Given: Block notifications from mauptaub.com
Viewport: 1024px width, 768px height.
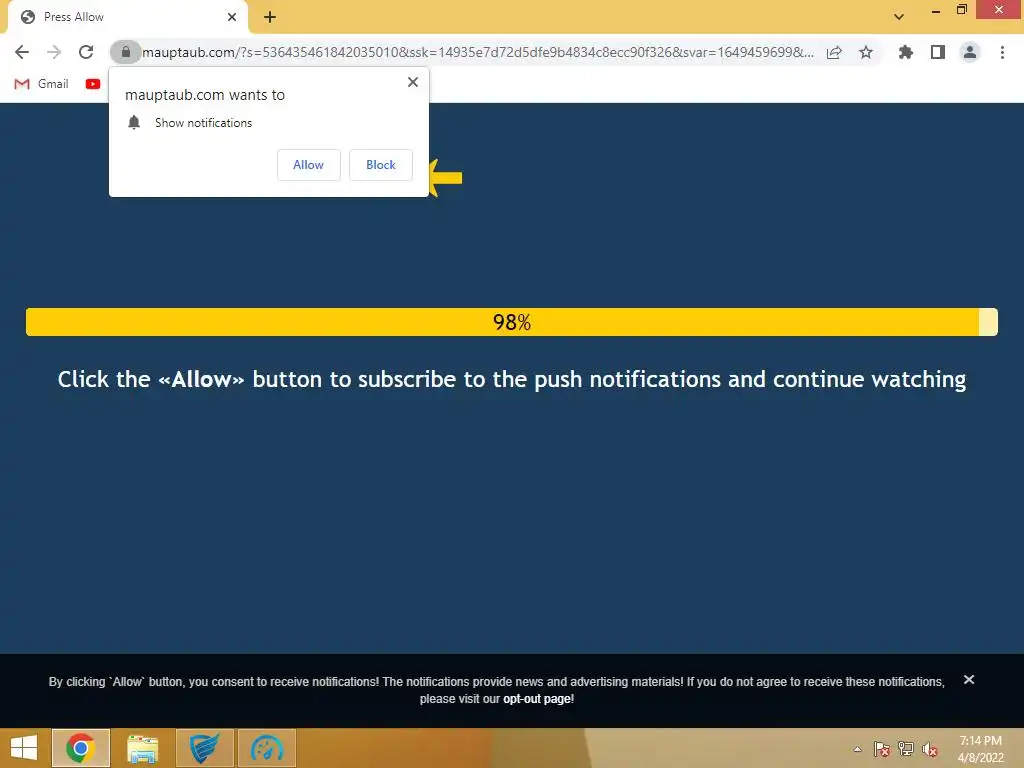Looking at the screenshot, I should coord(381,165).
